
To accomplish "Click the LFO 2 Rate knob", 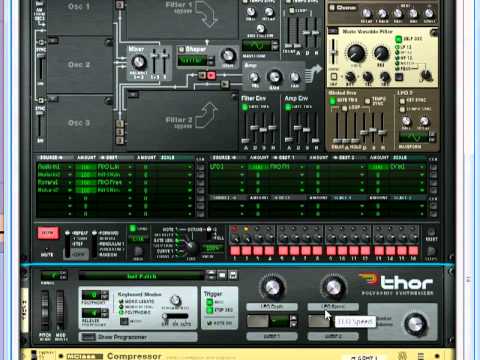I will pos(406,121).
